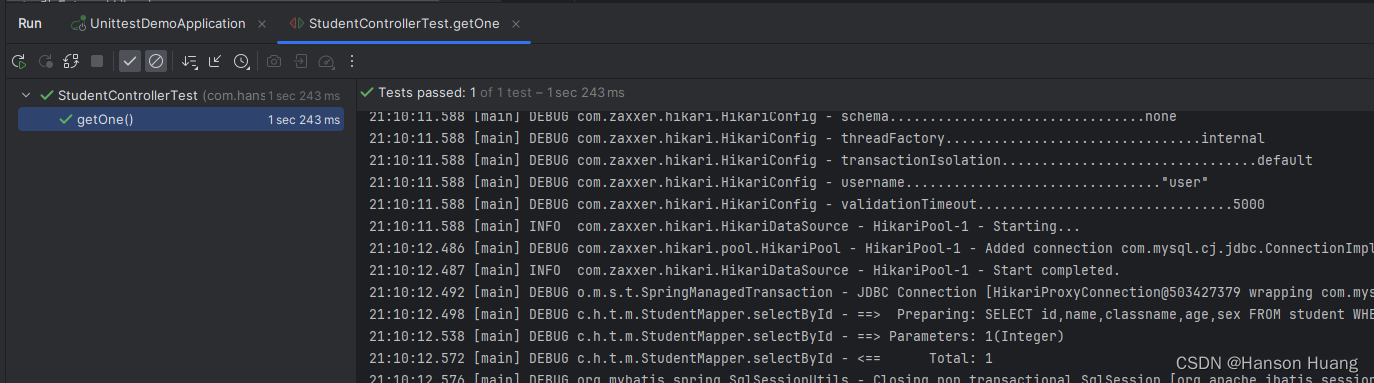Select the StudentControllerTest tree row
Image resolution: width=1374 pixels, height=383 pixels.
pyautogui.click(x=180, y=96)
